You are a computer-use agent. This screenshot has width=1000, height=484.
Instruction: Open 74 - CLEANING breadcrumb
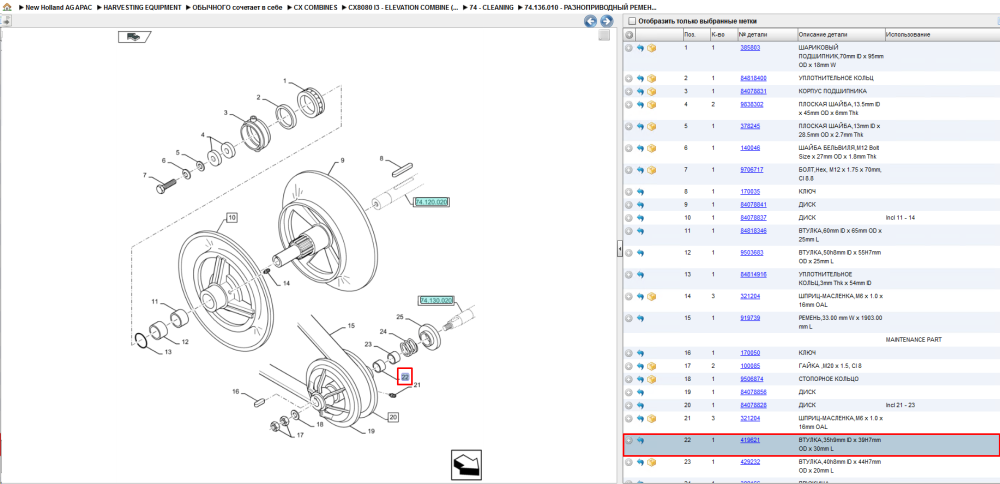491,7
